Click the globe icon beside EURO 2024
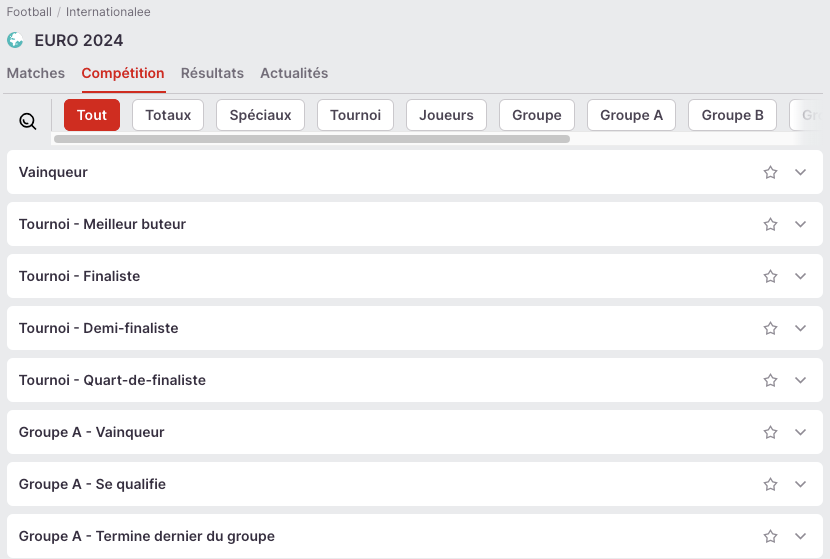 (x=15, y=40)
